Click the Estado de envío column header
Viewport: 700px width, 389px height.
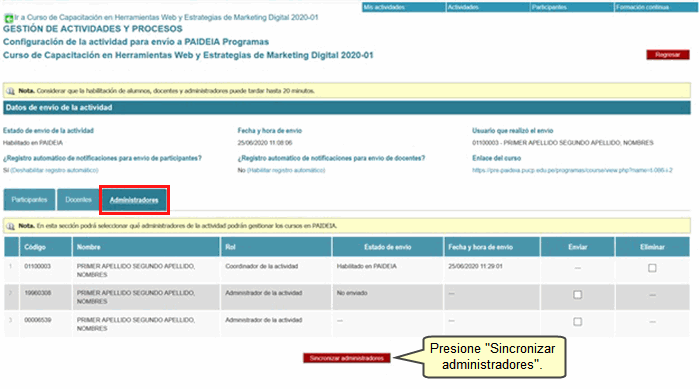pyautogui.click(x=388, y=247)
